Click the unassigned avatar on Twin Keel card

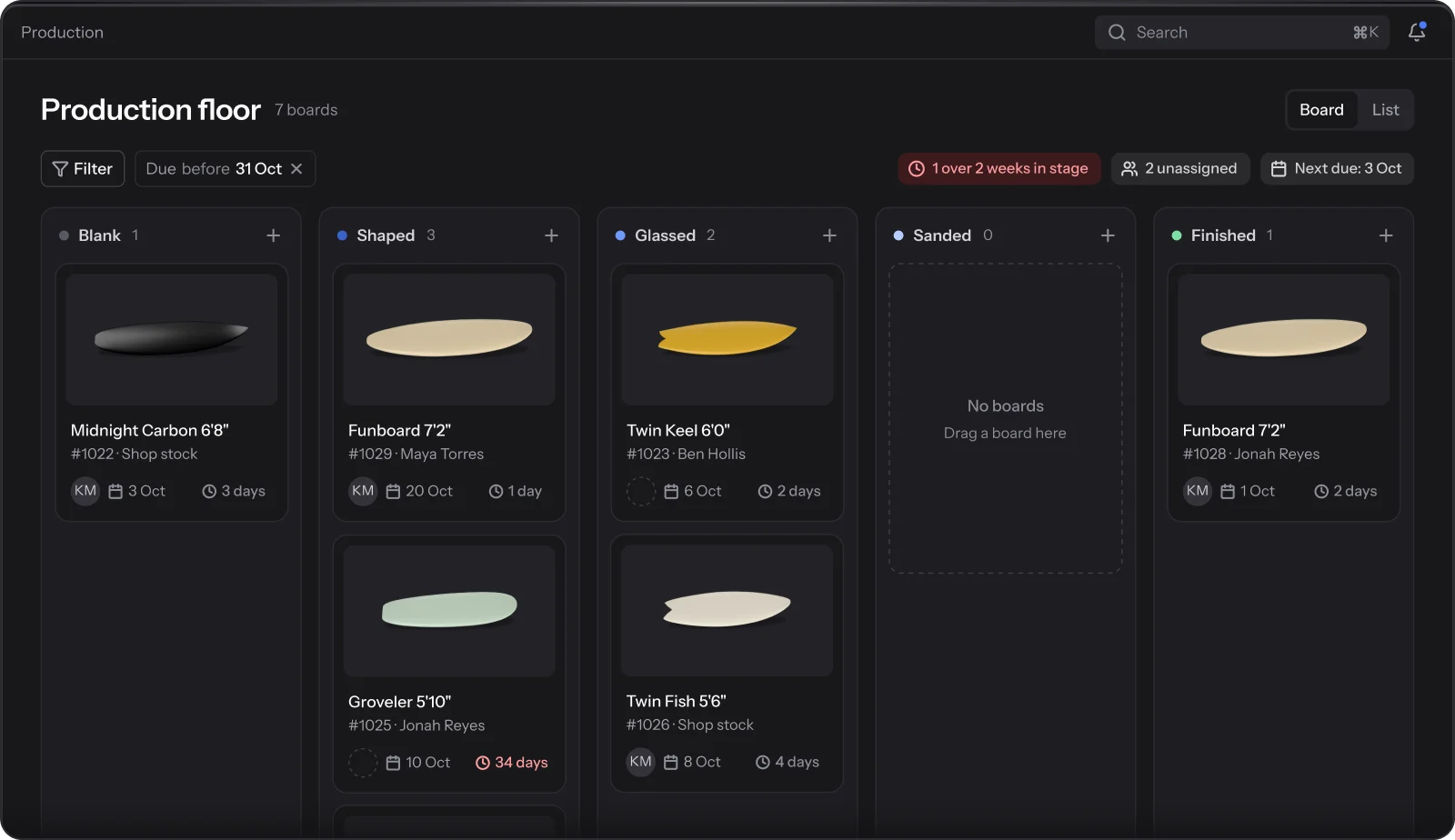pyautogui.click(x=641, y=491)
